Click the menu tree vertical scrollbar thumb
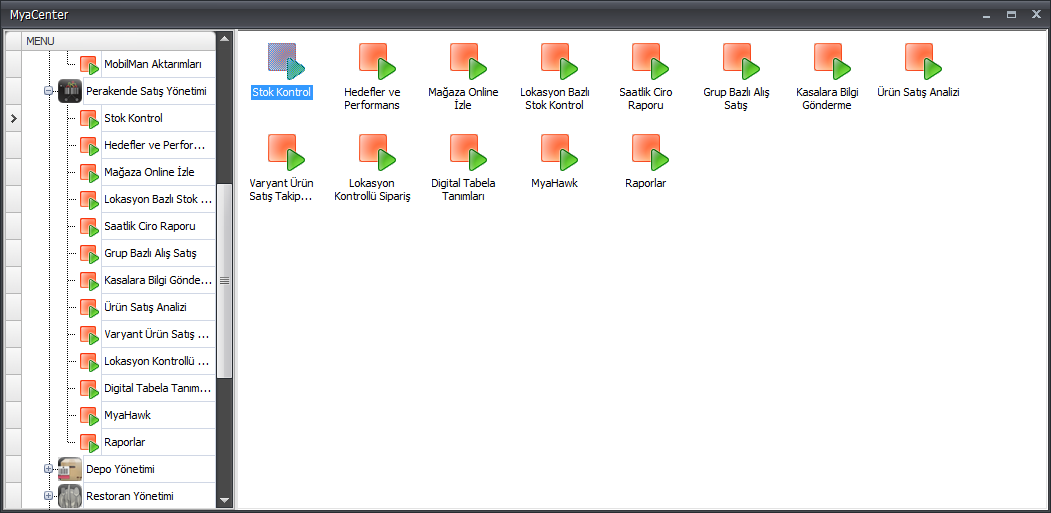 click(225, 280)
